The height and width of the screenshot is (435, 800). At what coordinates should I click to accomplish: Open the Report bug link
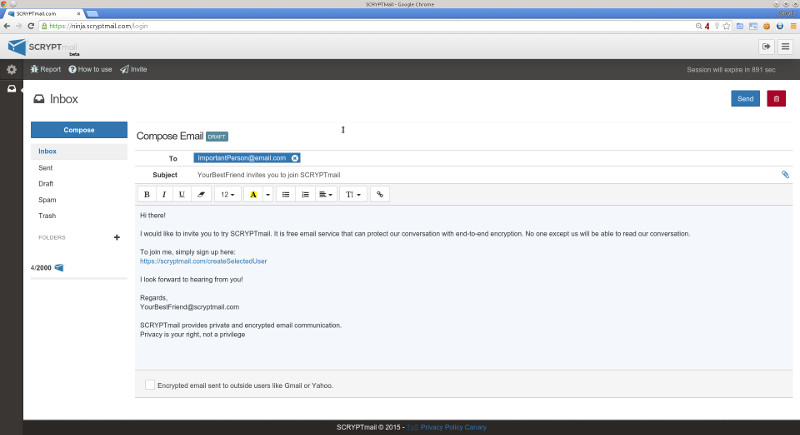click(x=45, y=69)
